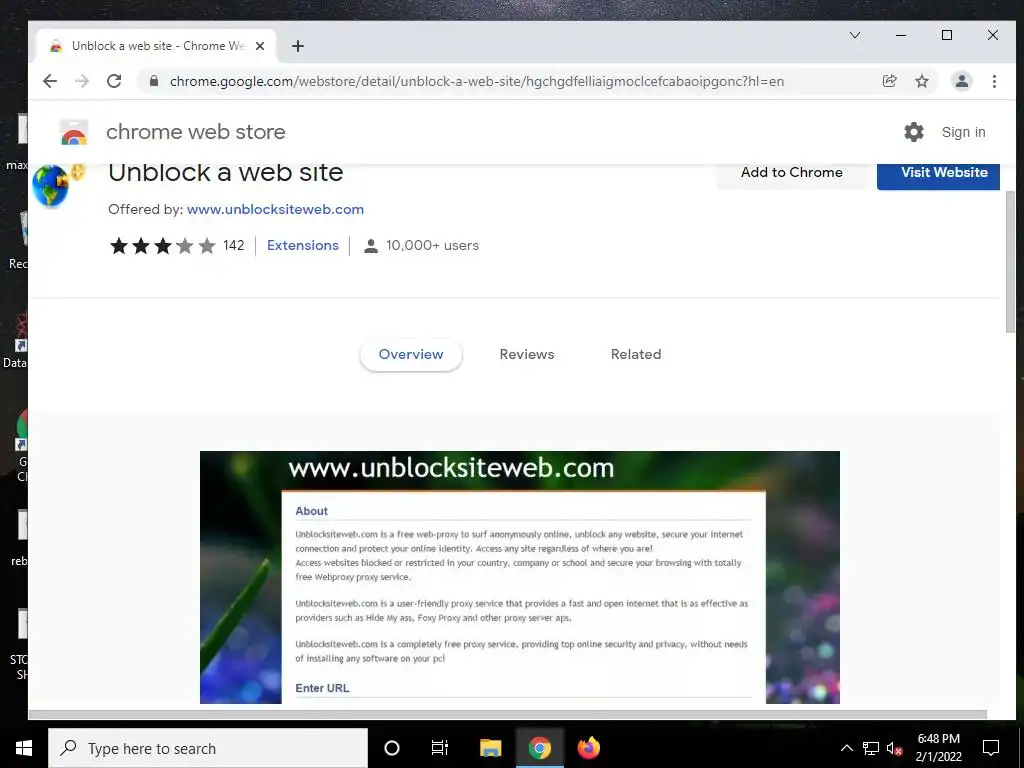The width and height of the screenshot is (1024, 768).
Task: Open the Windows Start menu
Action: pos(24,748)
